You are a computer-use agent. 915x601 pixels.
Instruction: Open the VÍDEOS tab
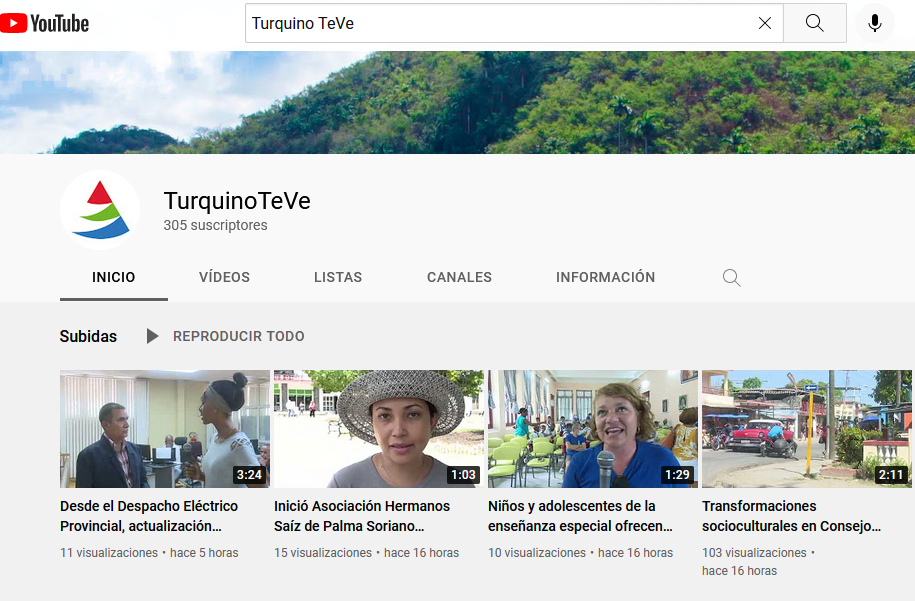pyautogui.click(x=224, y=277)
